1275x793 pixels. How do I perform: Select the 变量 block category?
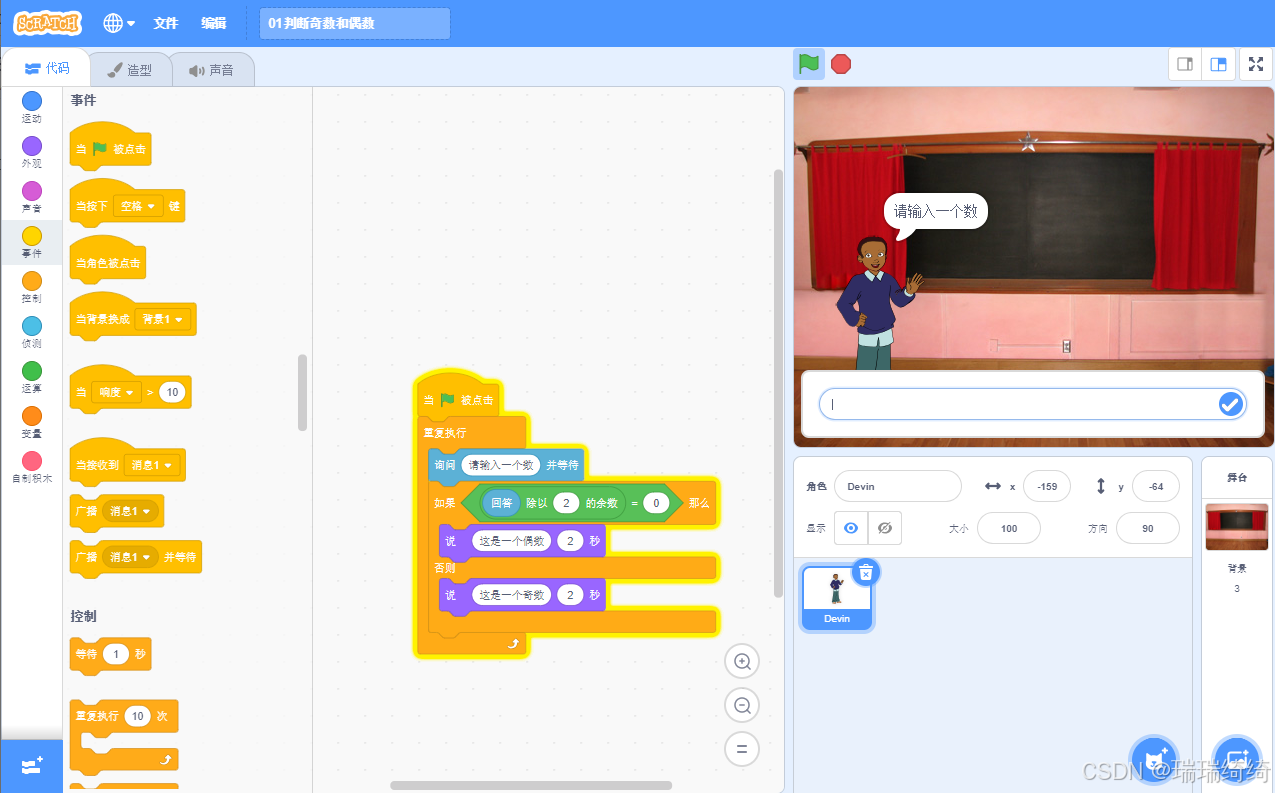(32, 423)
